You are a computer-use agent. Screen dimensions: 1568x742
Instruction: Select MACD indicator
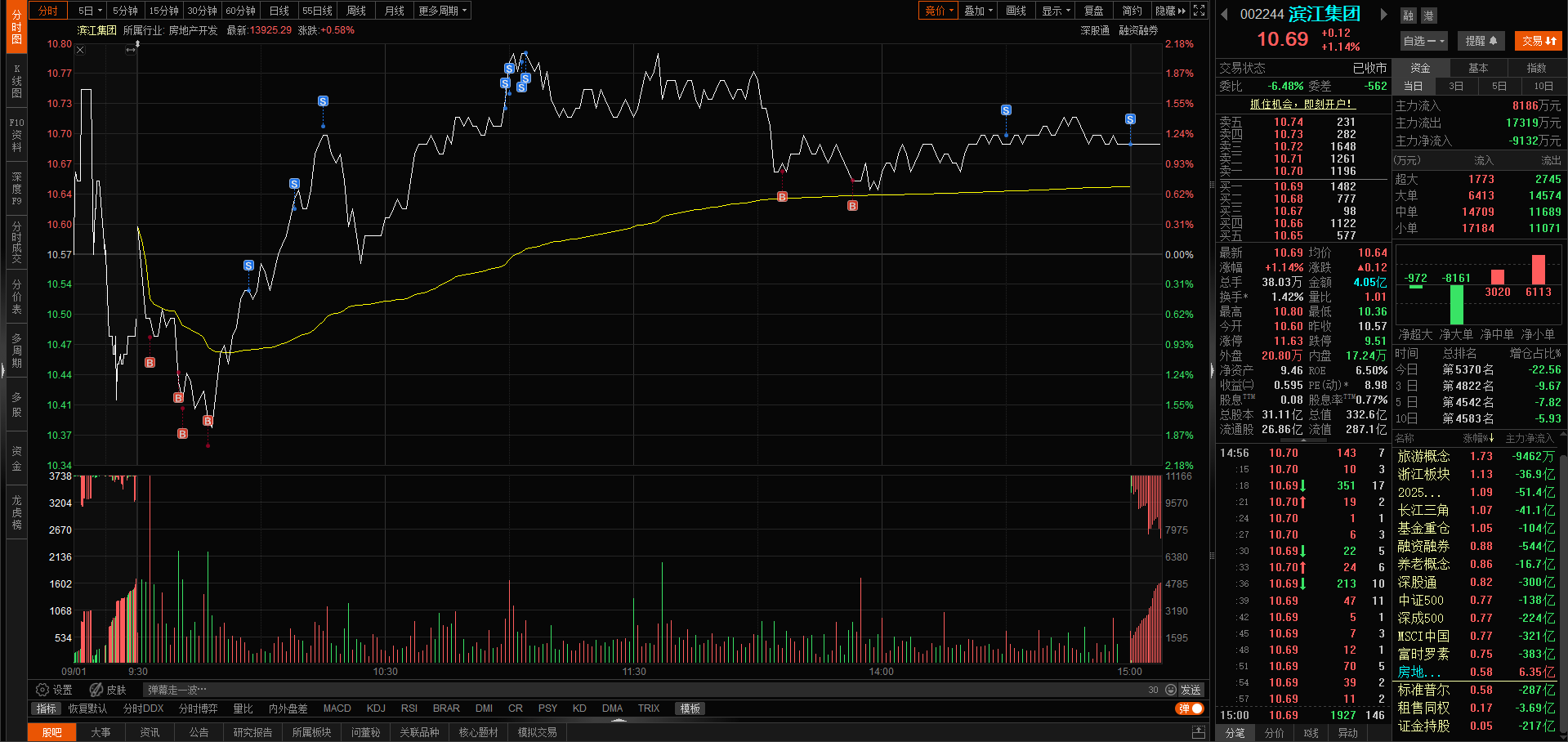tap(337, 708)
